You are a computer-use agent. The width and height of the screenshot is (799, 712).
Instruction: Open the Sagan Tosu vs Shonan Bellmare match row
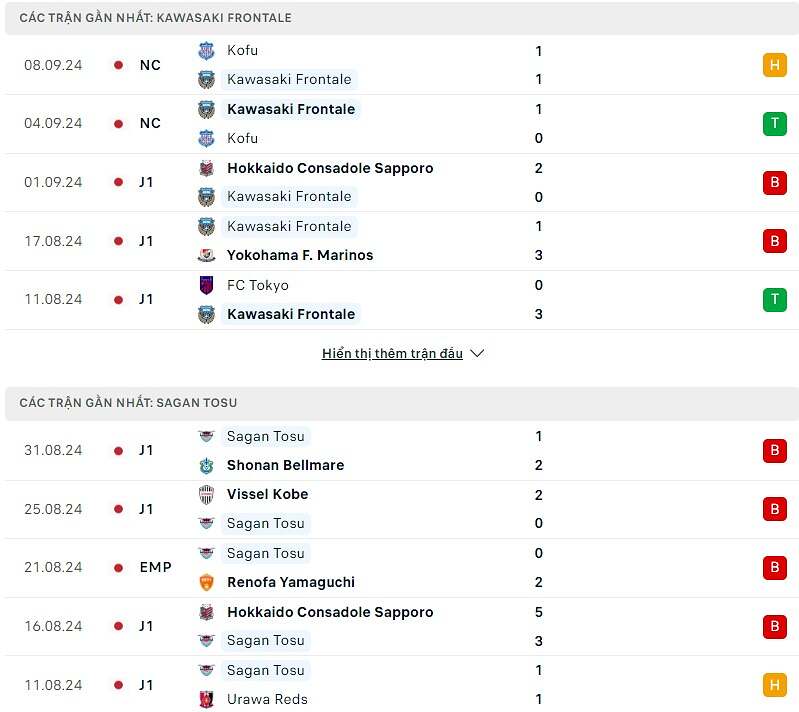click(400, 451)
